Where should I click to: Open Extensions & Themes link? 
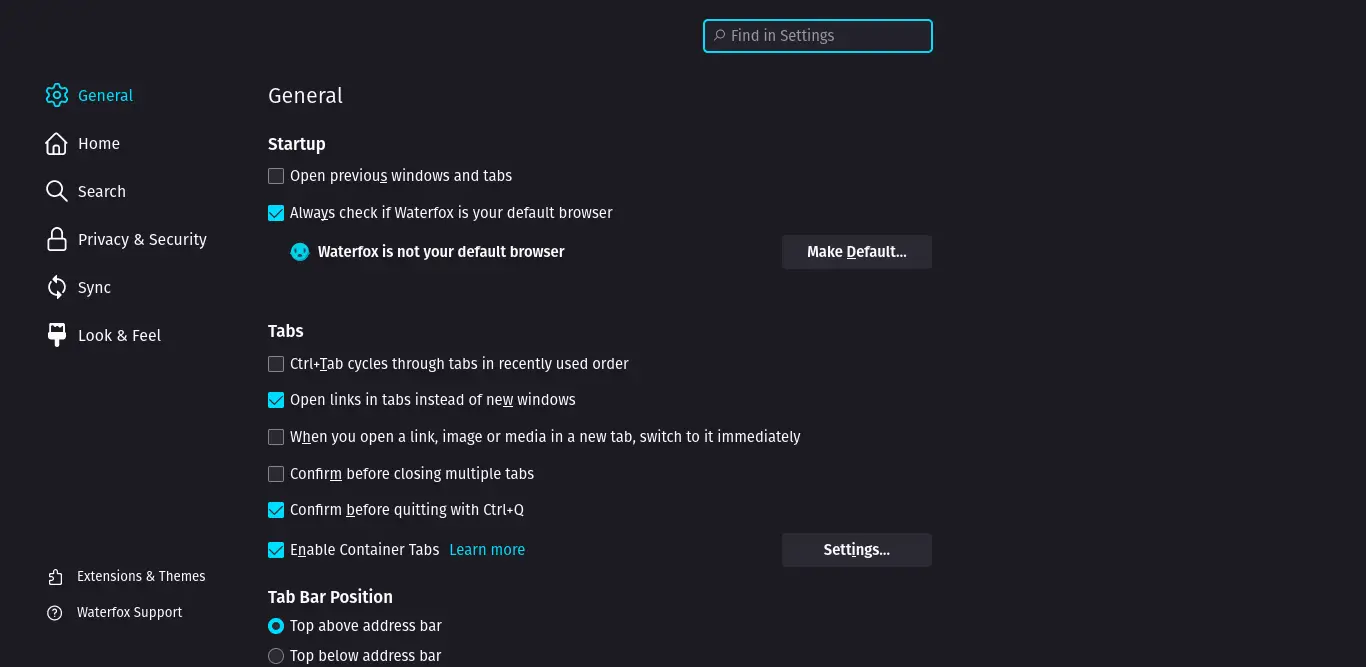coord(141,577)
